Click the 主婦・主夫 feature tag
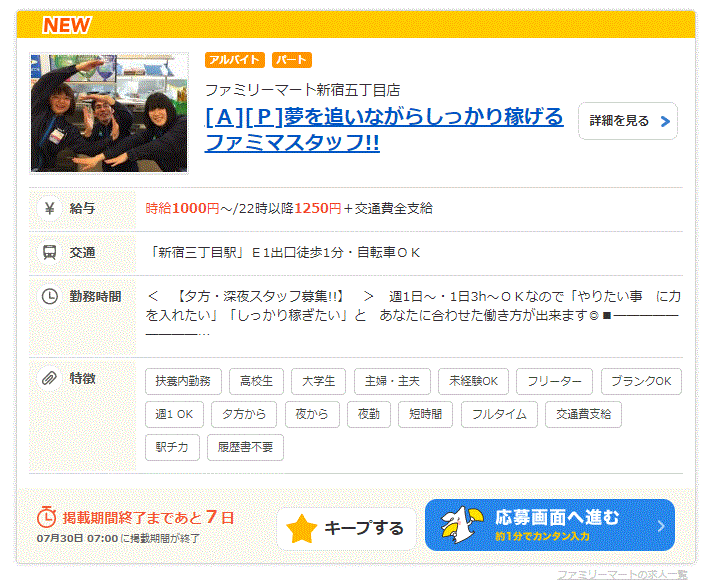 point(392,381)
